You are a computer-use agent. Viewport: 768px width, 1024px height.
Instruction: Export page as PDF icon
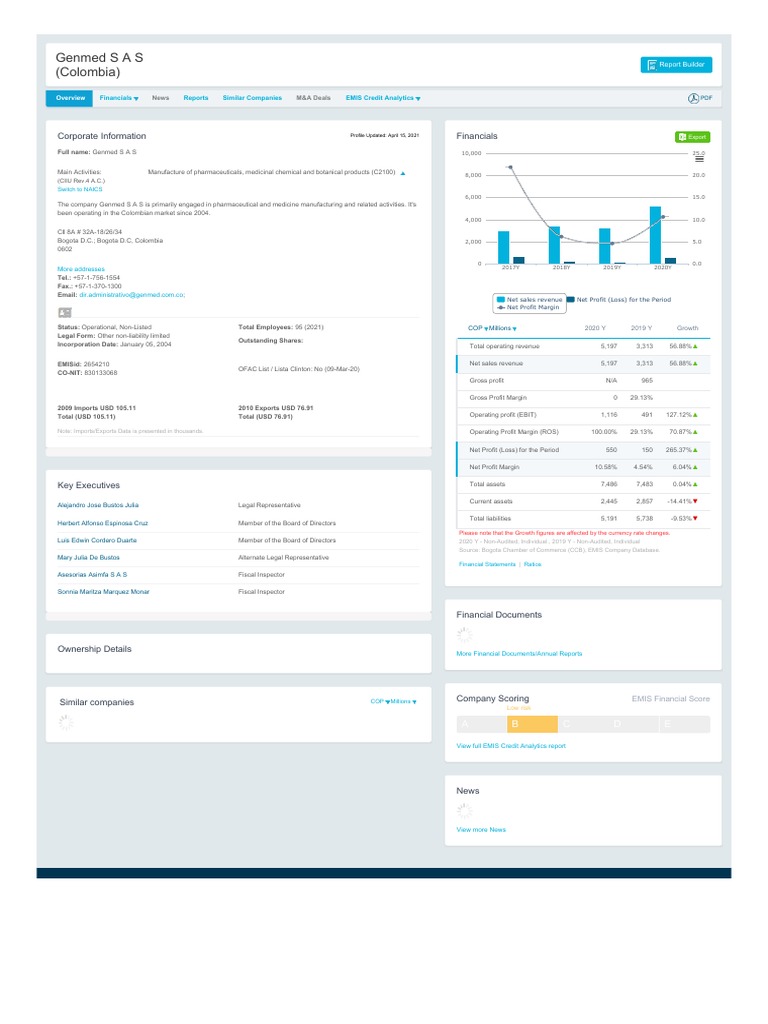tap(699, 98)
